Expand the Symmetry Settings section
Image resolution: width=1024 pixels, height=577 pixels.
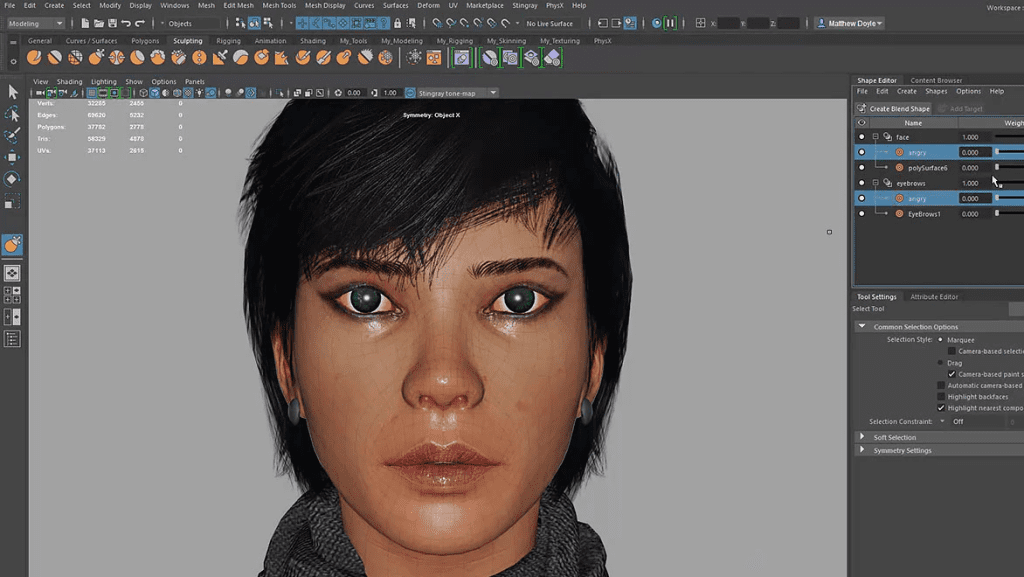point(862,450)
